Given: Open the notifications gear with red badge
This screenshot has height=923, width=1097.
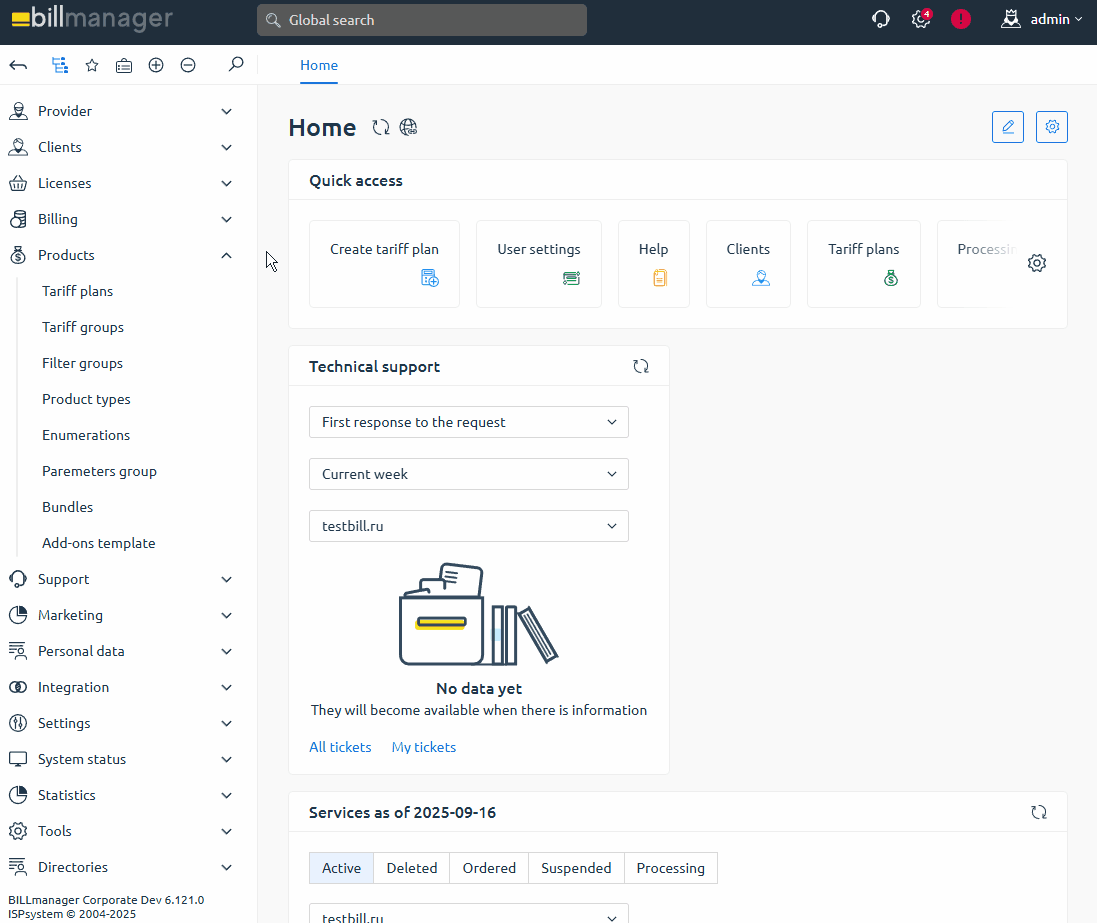Looking at the screenshot, I should 921,19.
